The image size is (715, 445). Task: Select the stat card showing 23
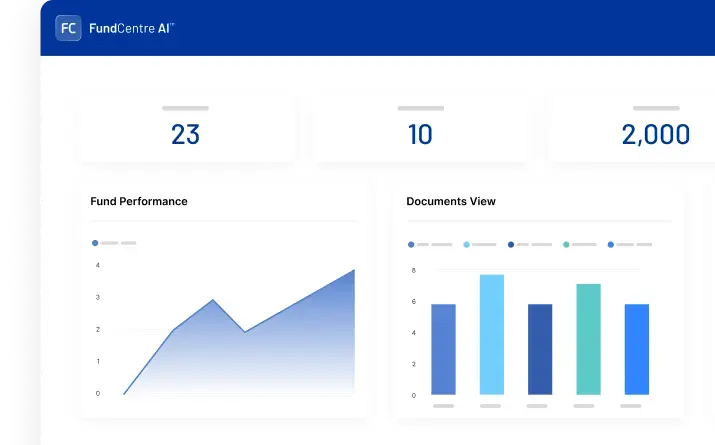pos(187,129)
